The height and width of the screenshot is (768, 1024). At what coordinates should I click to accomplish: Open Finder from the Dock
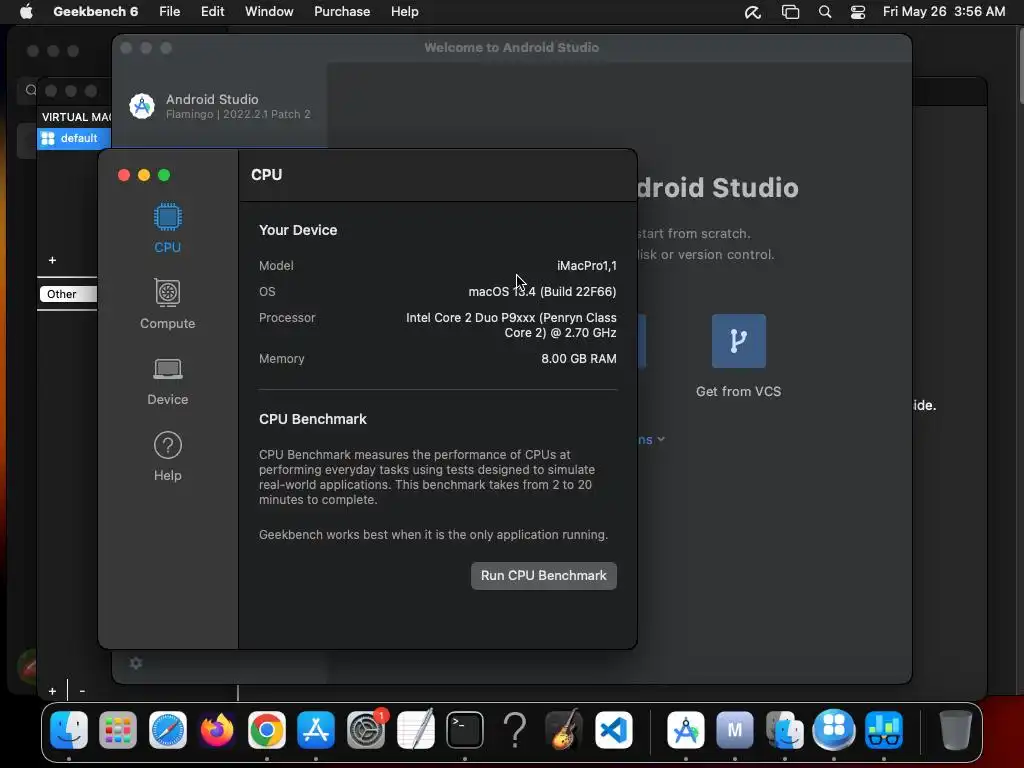pyautogui.click(x=69, y=729)
